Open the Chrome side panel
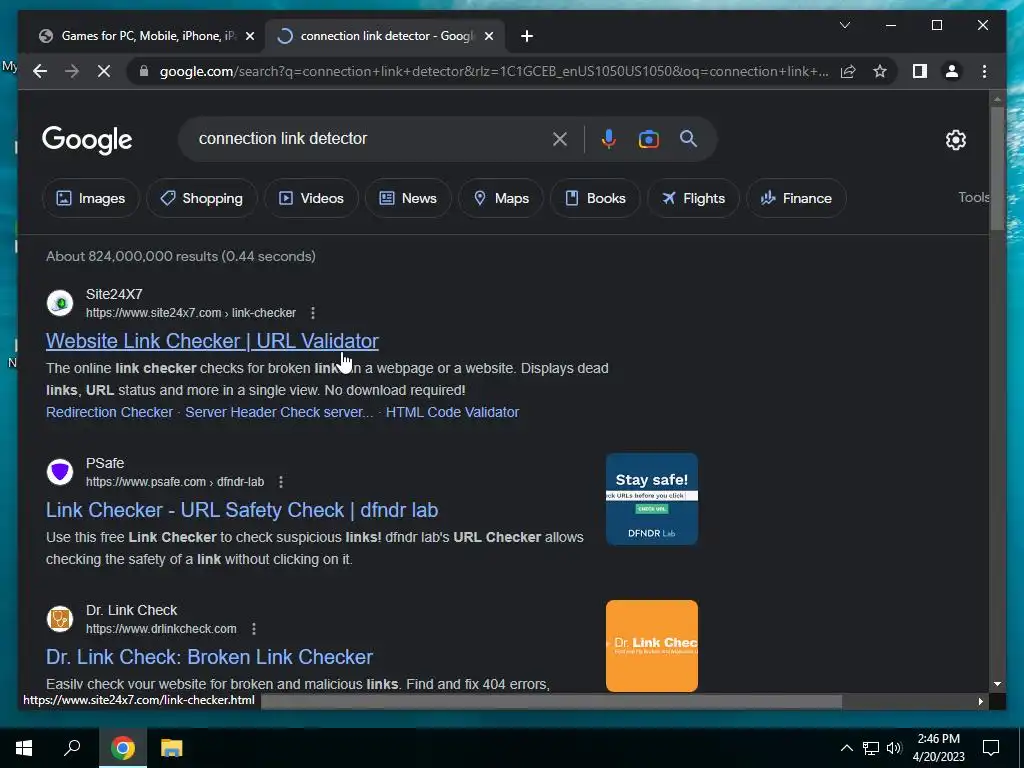Screen dimensions: 1024x768 point(920,71)
